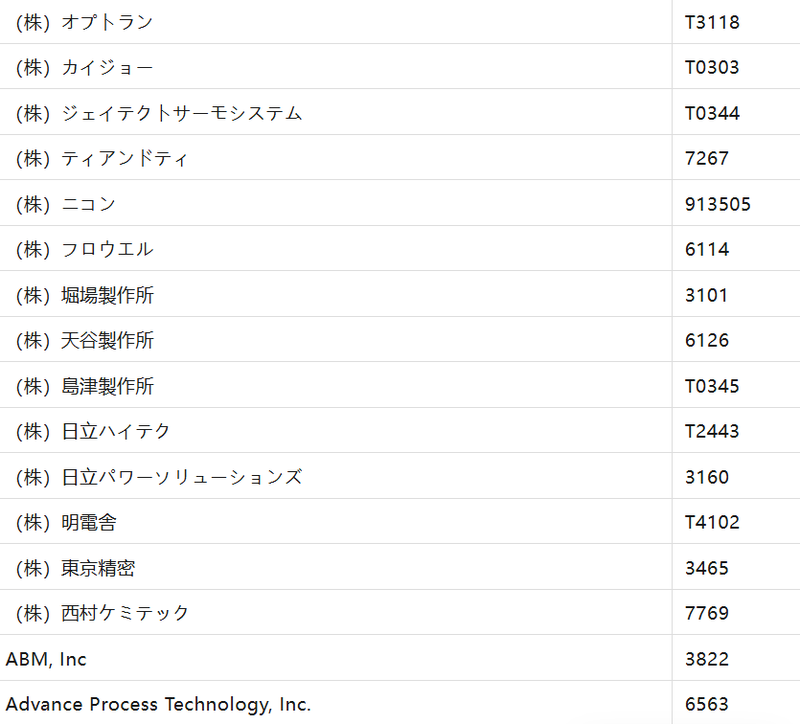The height and width of the screenshot is (724, 800).
Task: Select code 913505 in the table
Action: [718, 204]
